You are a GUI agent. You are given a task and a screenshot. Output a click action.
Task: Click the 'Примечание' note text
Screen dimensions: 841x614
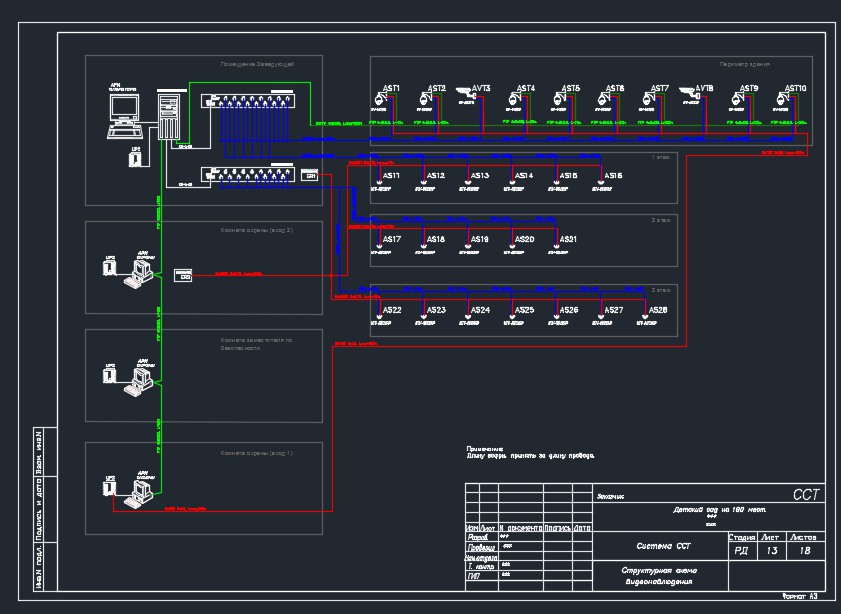[x=485, y=449]
